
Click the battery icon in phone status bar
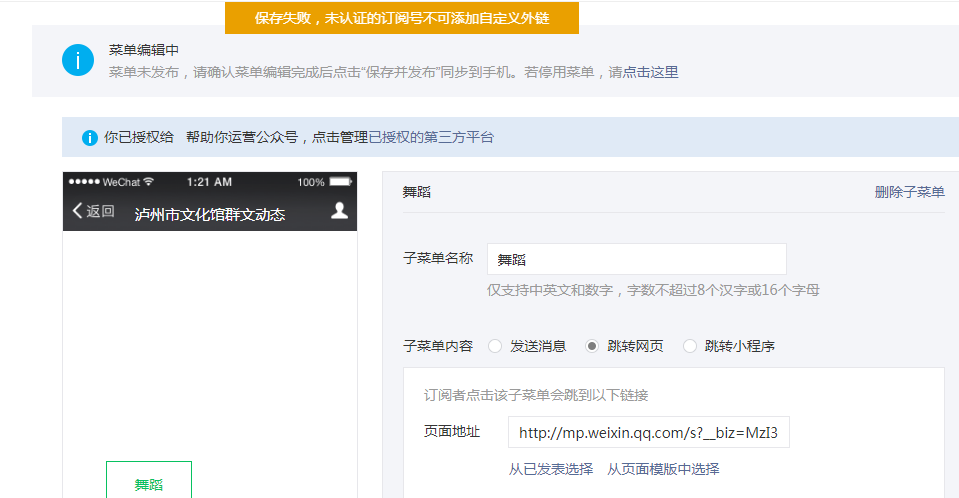pos(341,182)
